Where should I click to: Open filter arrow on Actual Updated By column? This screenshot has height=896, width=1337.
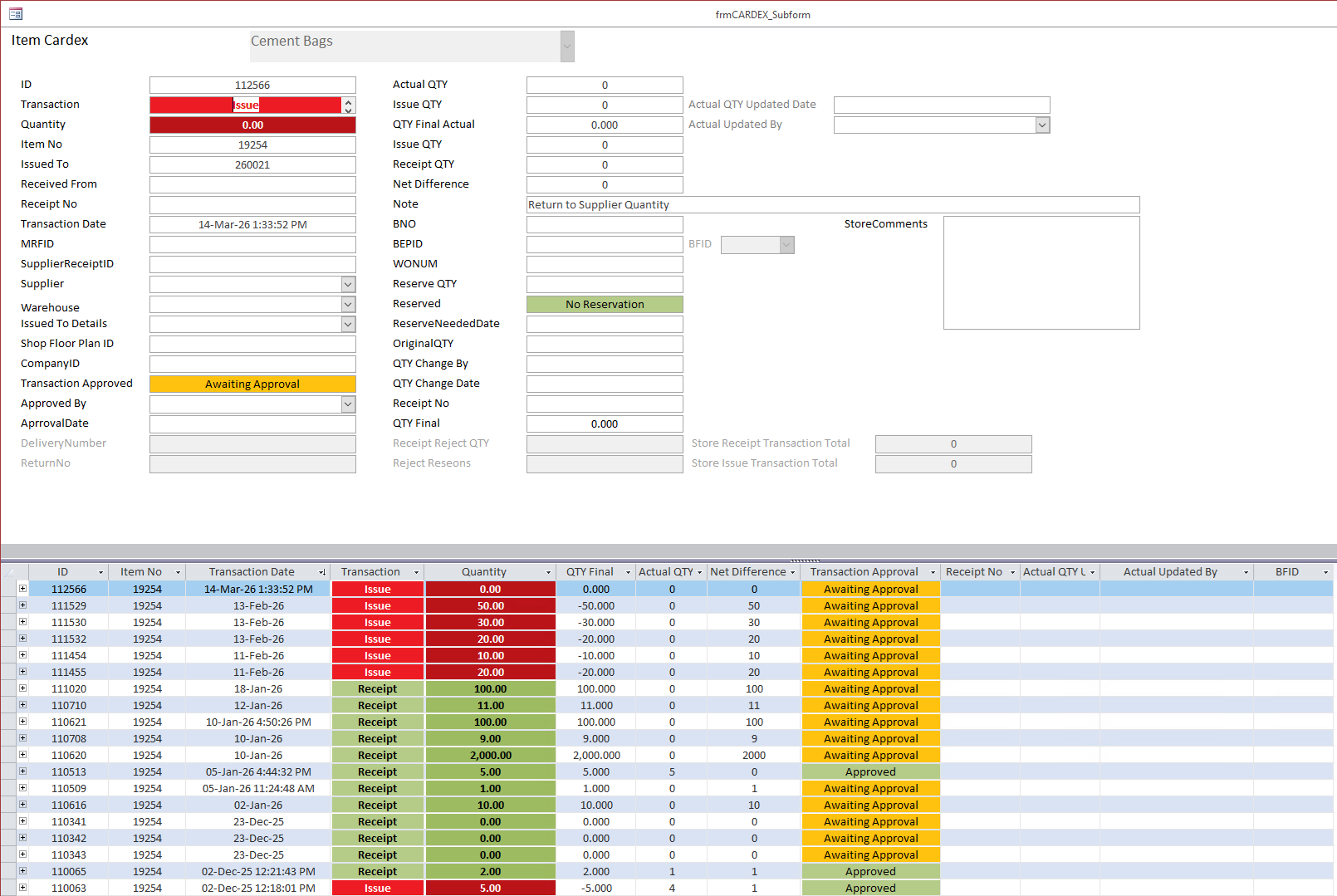pyautogui.click(x=1246, y=572)
